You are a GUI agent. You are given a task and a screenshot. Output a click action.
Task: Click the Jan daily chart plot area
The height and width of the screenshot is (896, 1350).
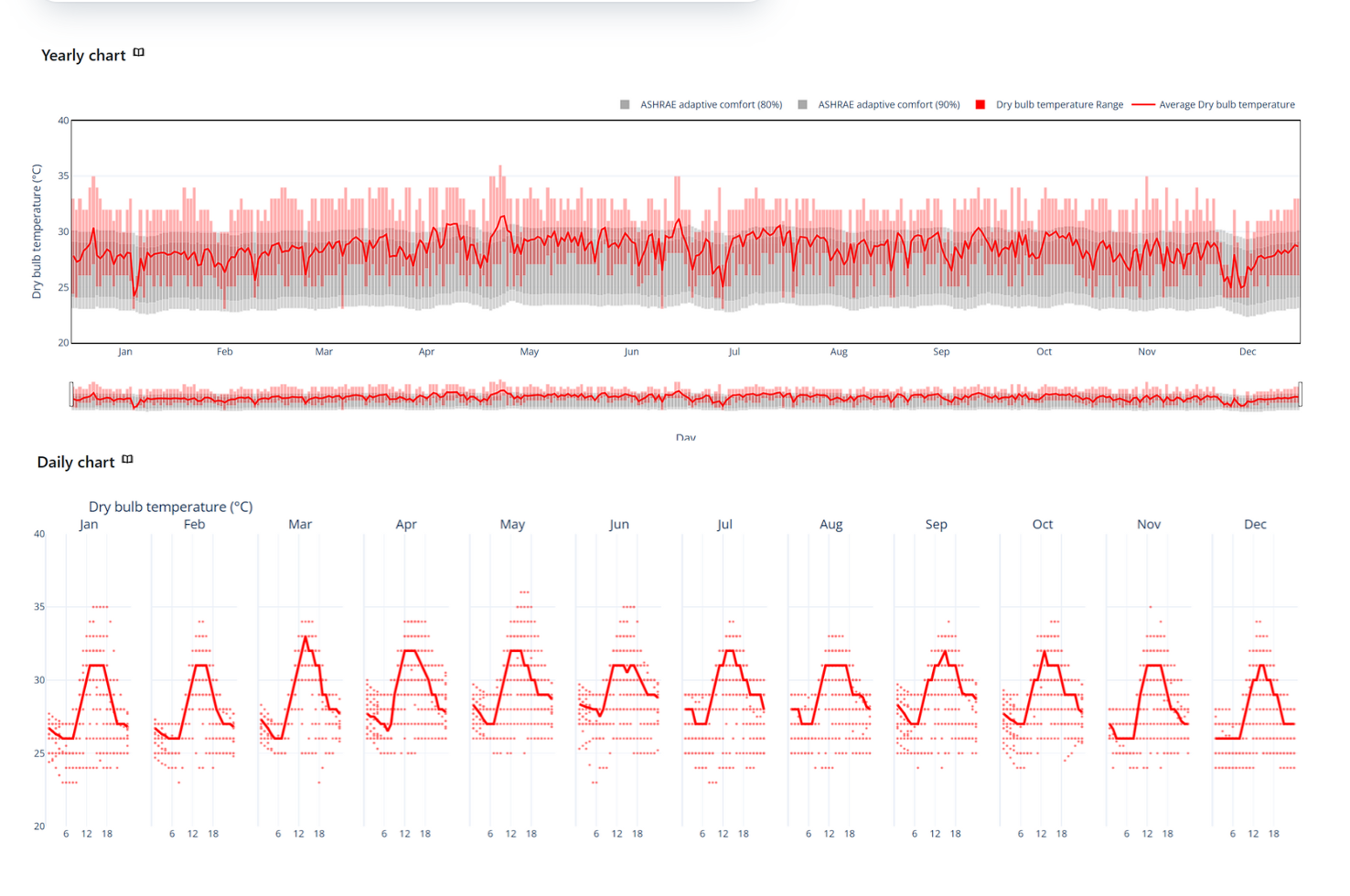[89, 695]
